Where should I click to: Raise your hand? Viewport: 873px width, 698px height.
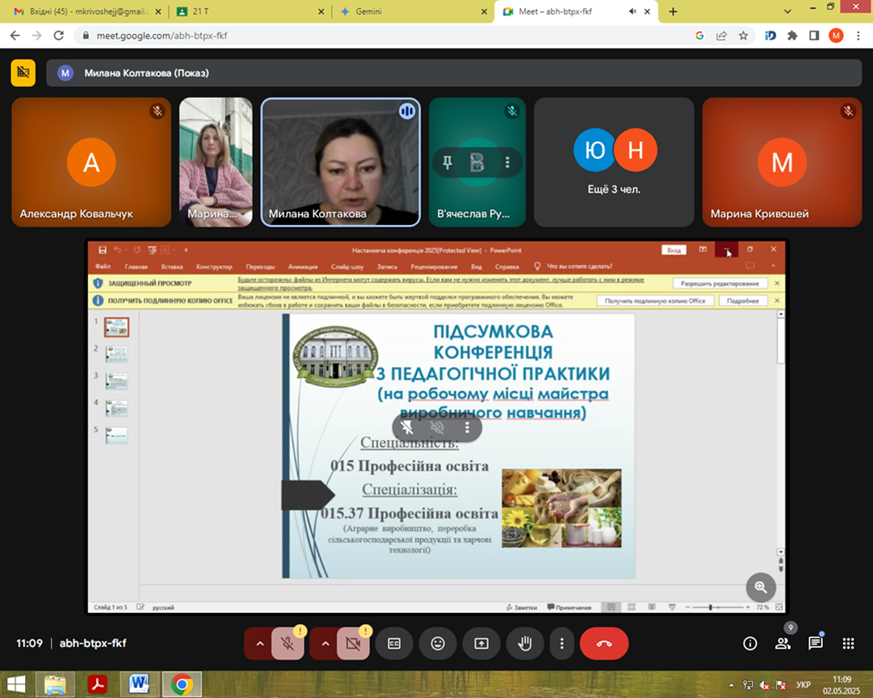click(x=524, y=643)
